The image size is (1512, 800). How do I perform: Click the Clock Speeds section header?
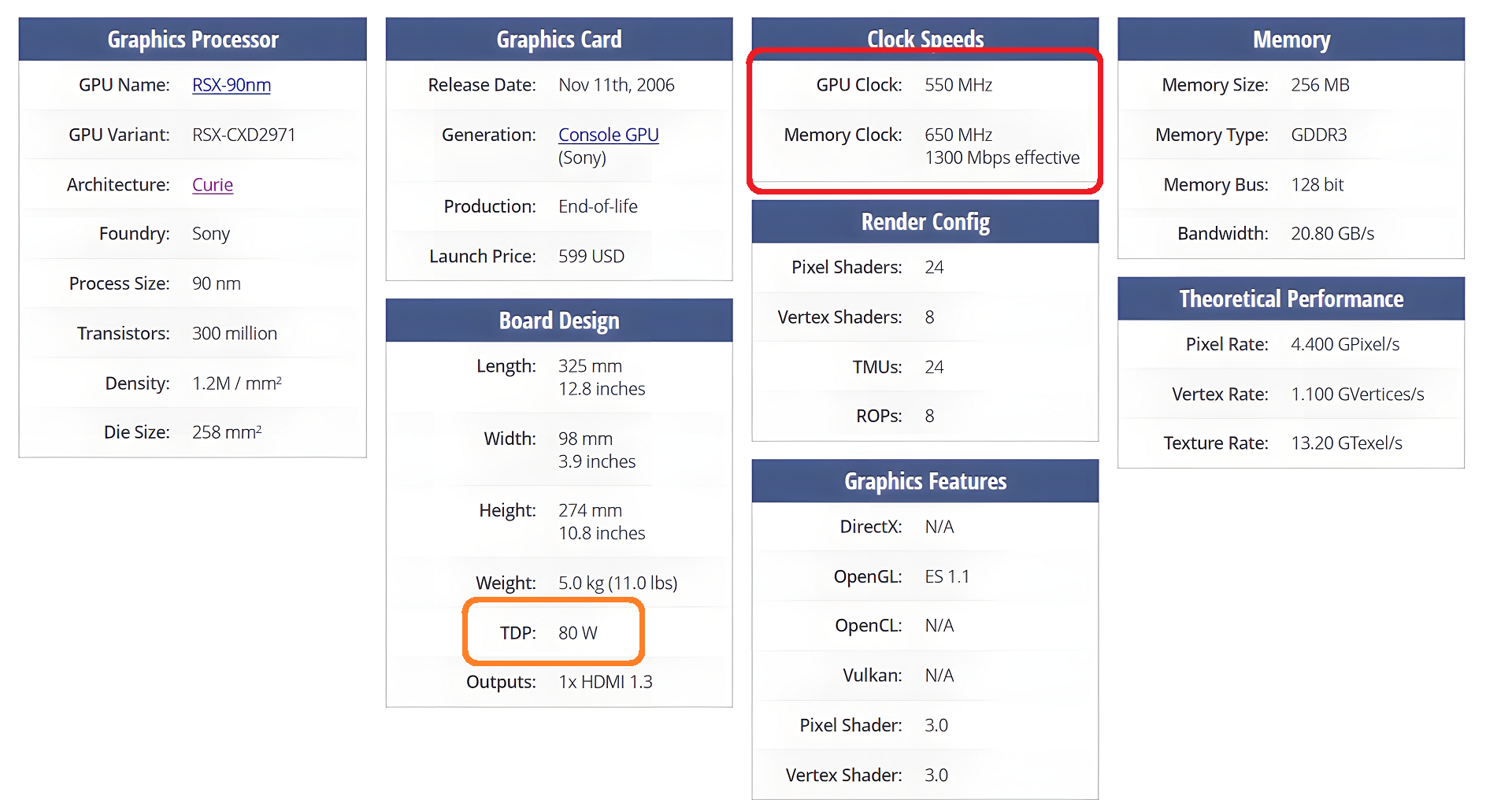tap(925, 39)
